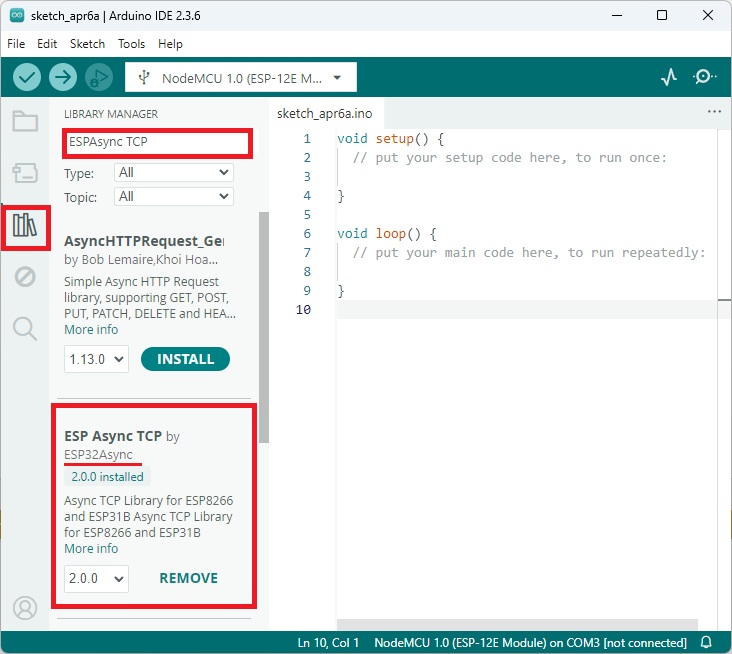The height and width of the screenshot is (654, 732).
Task: Remove the ESP Async TCP library
Action: pos(189,578)
